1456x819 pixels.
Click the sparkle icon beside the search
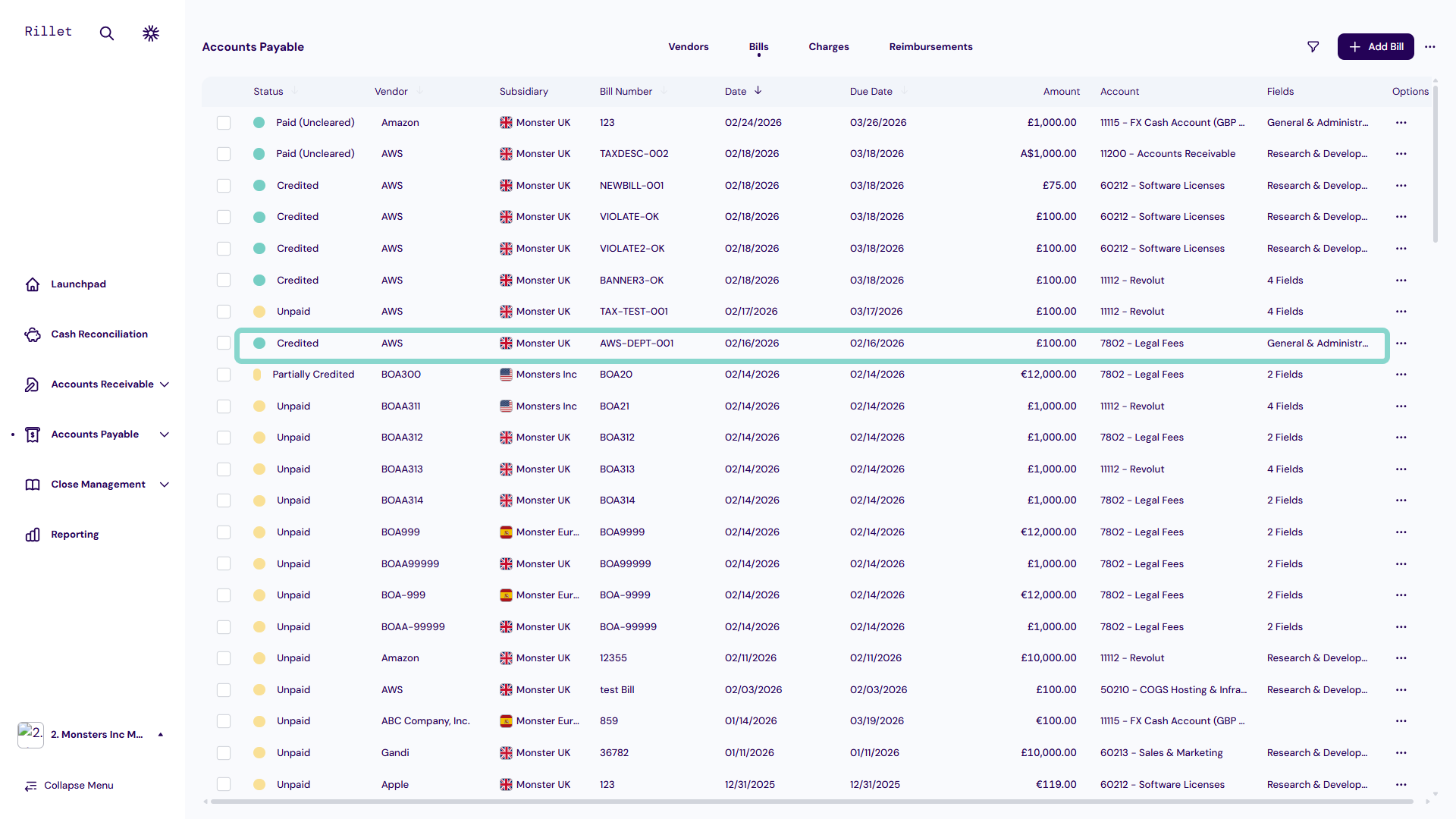(151, 33)
